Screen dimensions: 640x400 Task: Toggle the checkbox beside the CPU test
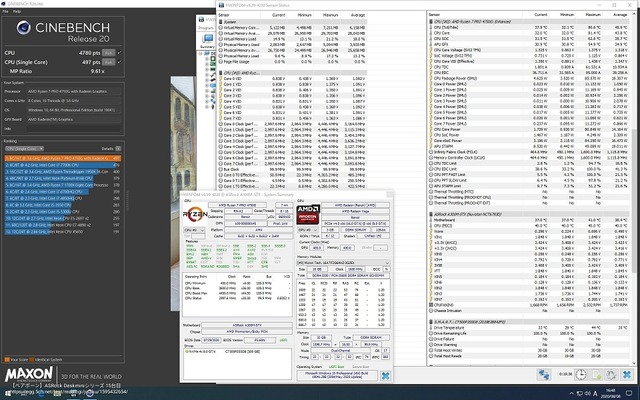[119, 53]
